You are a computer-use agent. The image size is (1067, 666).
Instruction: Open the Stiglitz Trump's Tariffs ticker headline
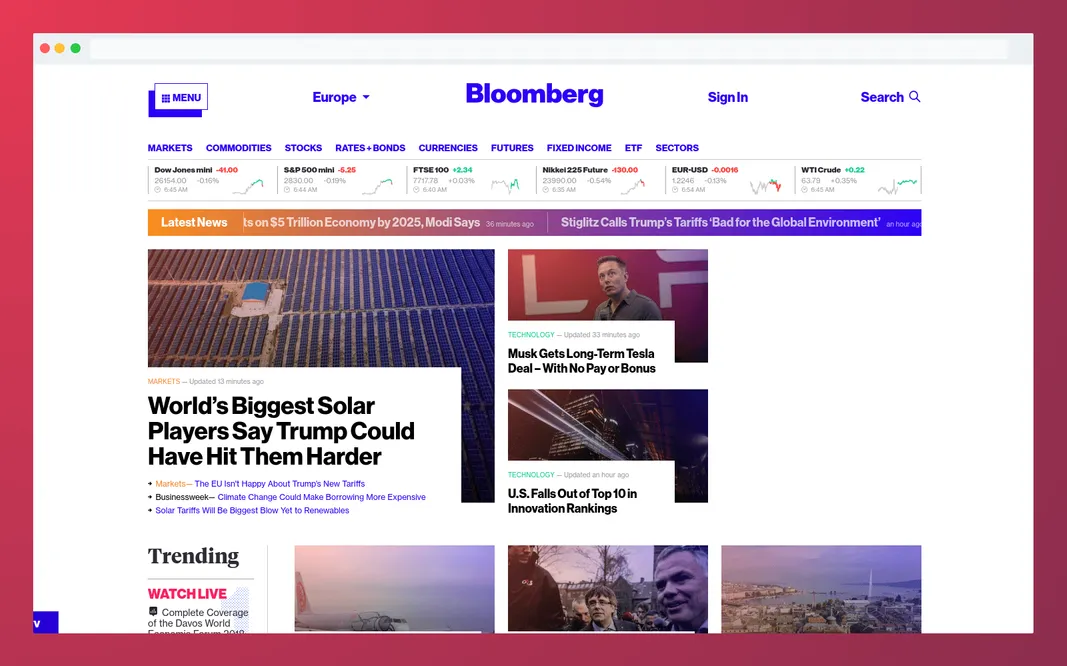[x=721, y=222]
